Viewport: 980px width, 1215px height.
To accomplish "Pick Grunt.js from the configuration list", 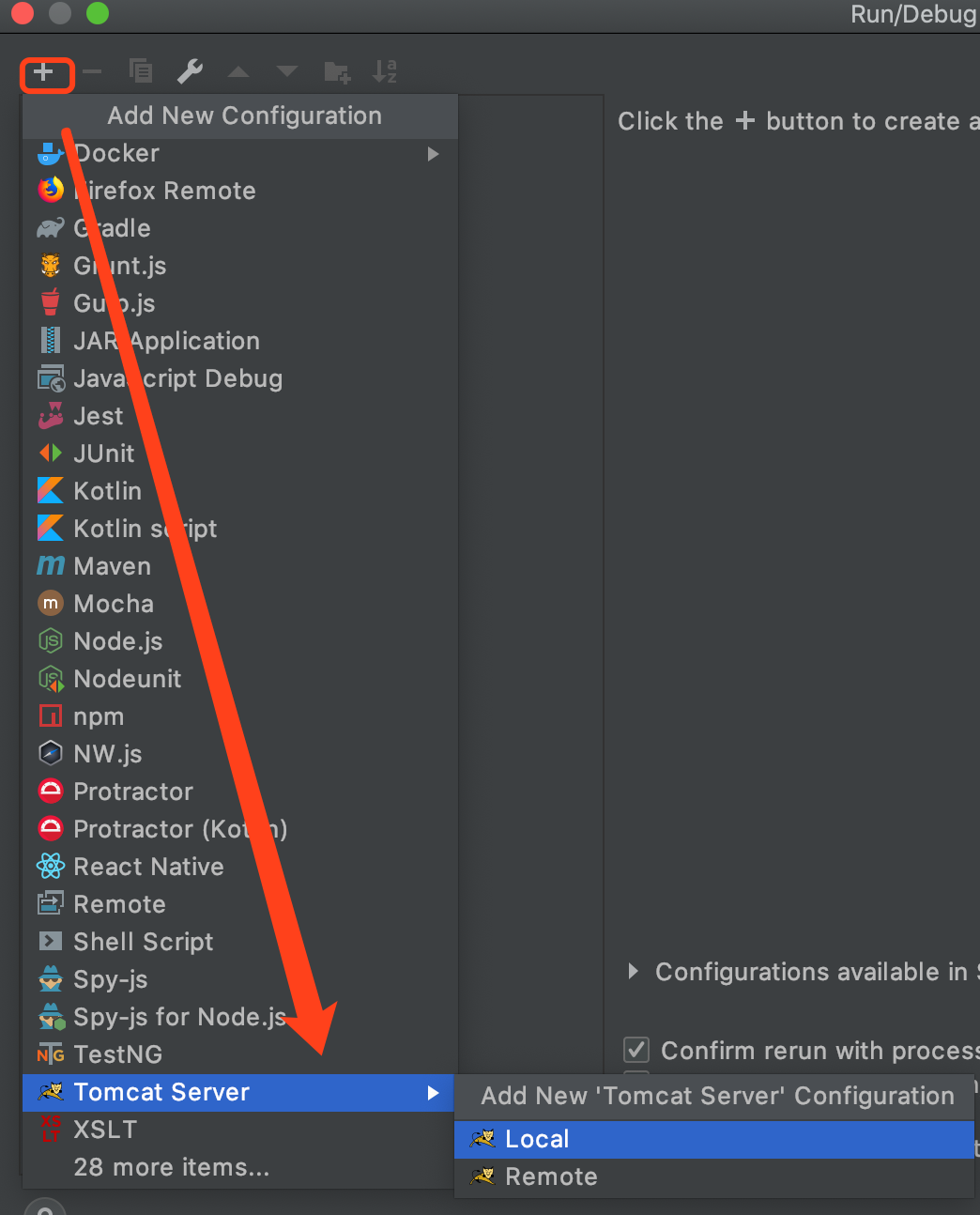I will pos(240,266).
